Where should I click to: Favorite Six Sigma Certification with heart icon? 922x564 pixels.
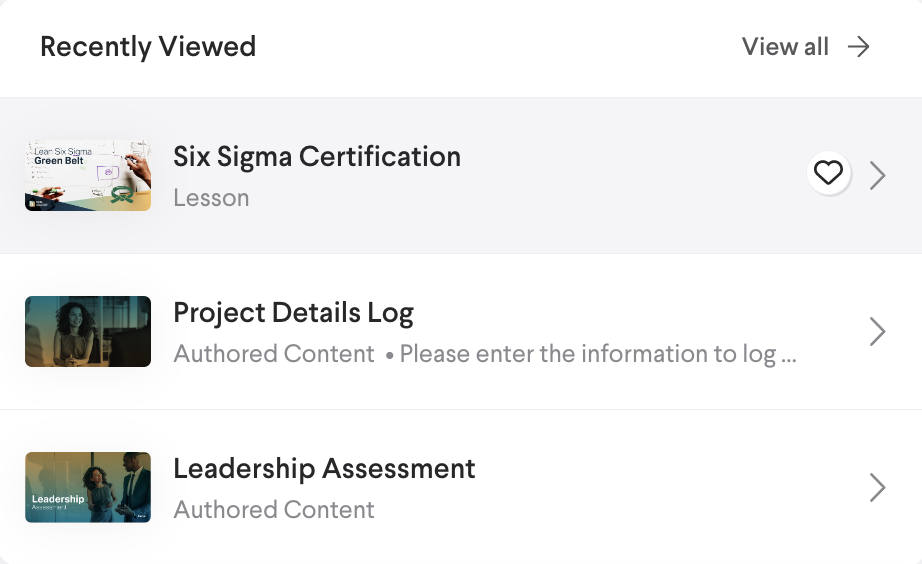tap(828, 174)
